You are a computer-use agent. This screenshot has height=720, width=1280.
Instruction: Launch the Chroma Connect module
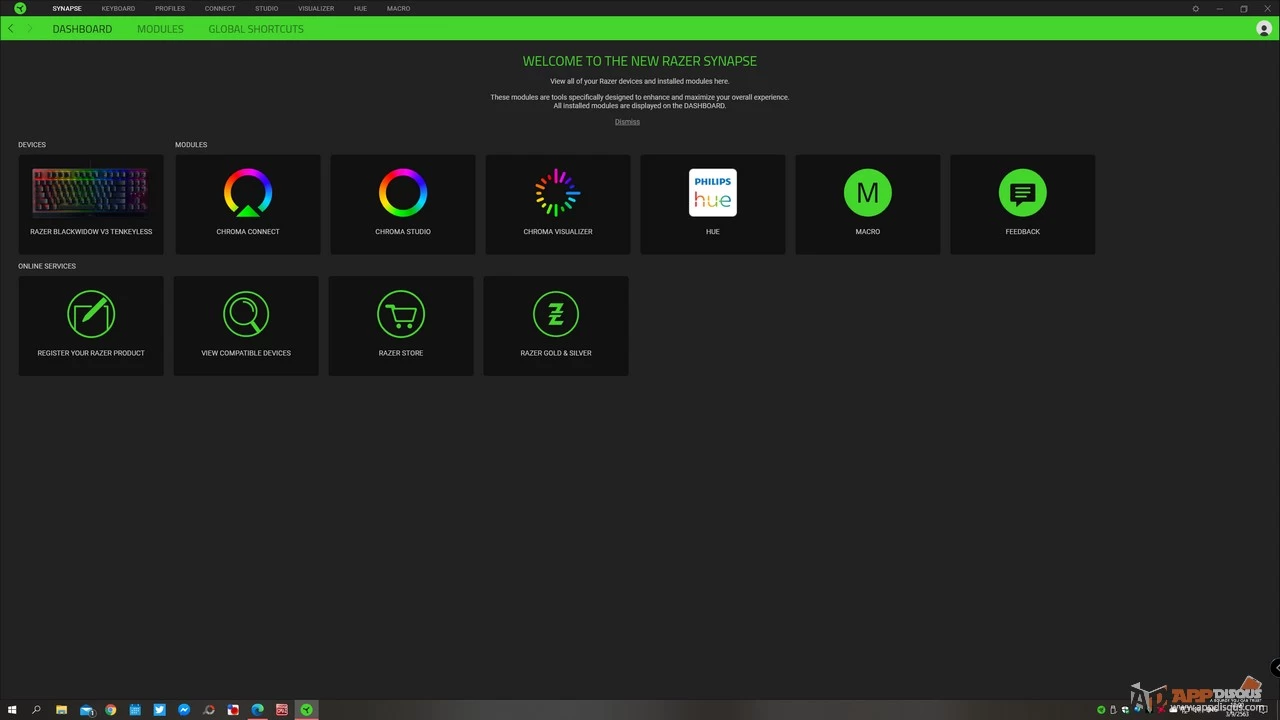tap(248, 204)
